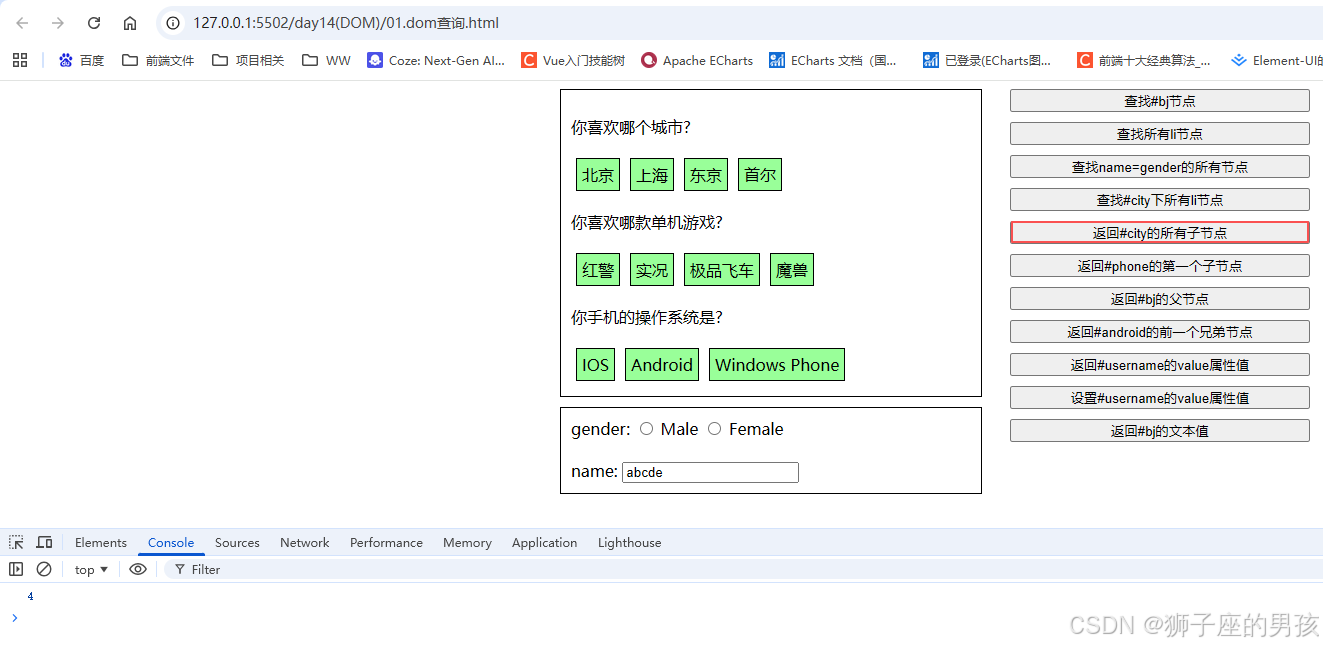The height and width of the screenshot is (647, 1323).
Task: Click the 设置#username的value属性值 button
Action: pyautogui.click(x=1160, y=397)
